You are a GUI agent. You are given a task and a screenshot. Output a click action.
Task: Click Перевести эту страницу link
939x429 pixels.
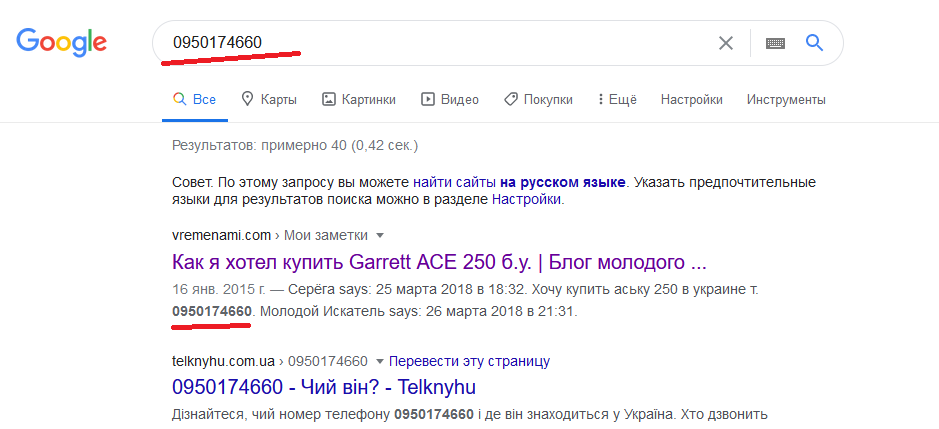pyautogui.click(x=470, y=361)
